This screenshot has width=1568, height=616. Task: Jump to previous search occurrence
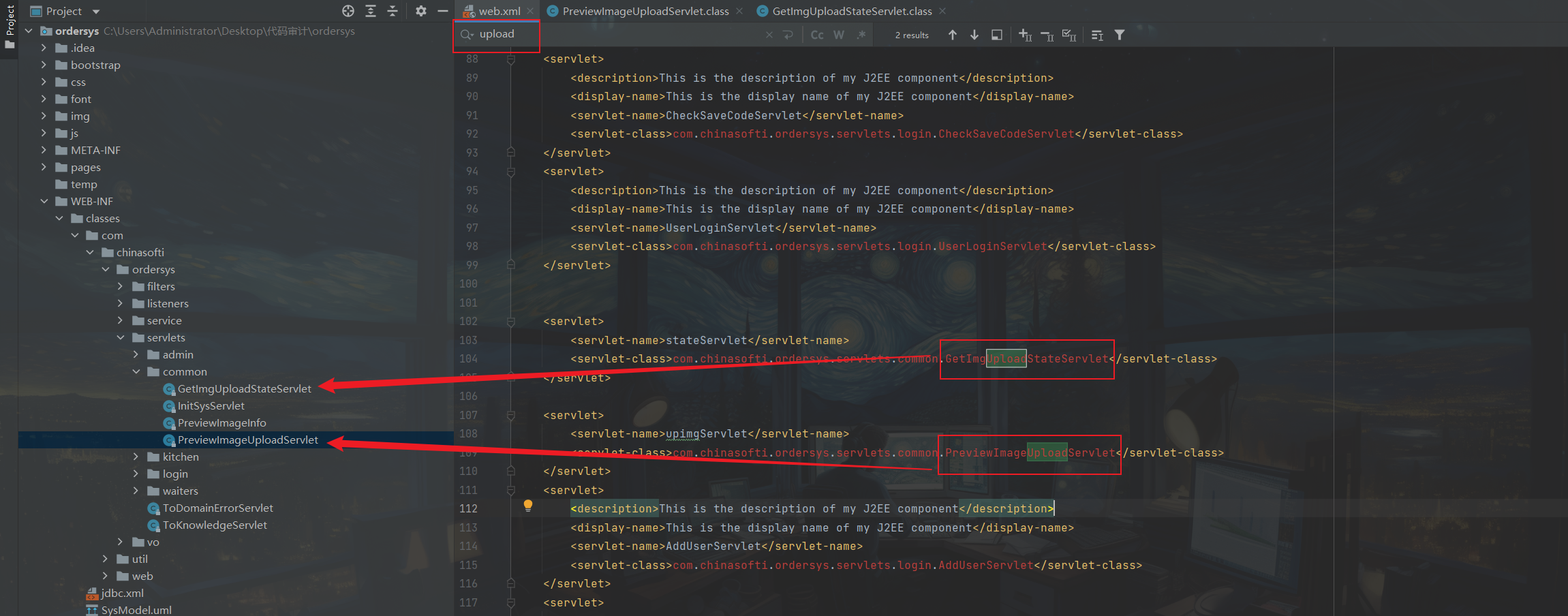pos(953,35)
